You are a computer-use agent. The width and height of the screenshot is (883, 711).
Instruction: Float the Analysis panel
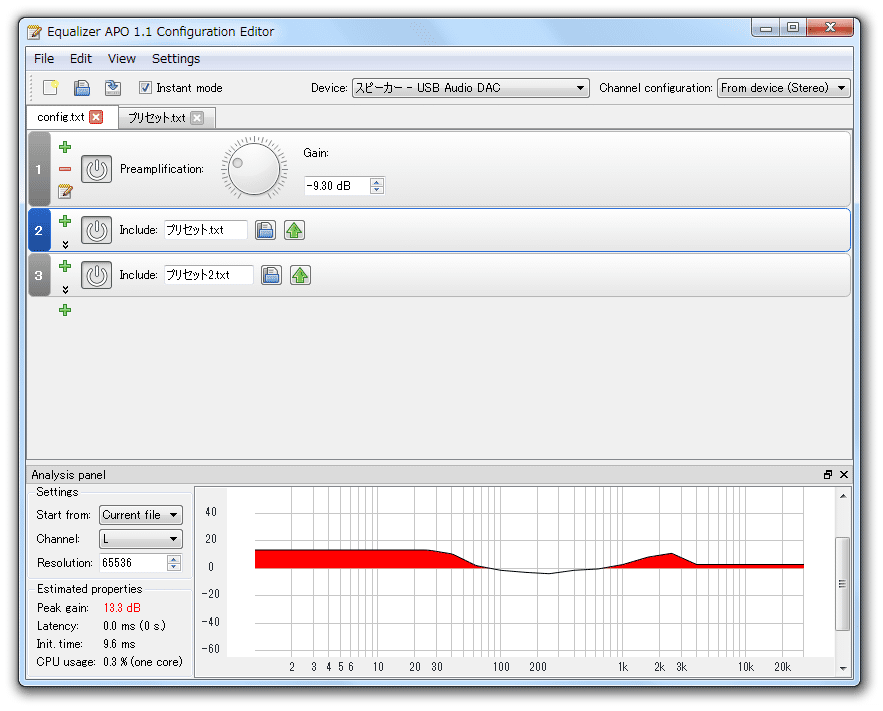828,475
